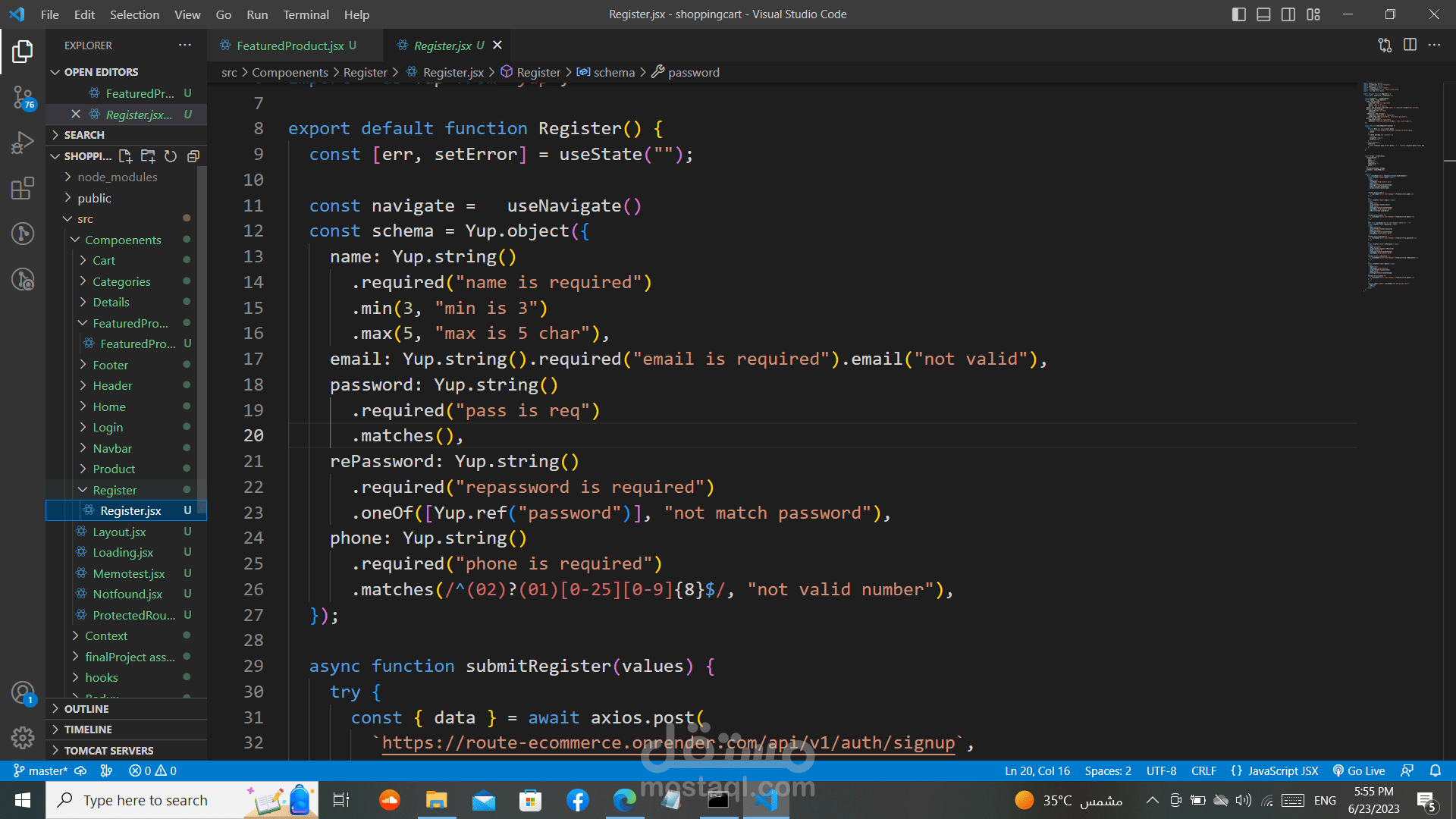Collapse the Register folder

point(115,490)
